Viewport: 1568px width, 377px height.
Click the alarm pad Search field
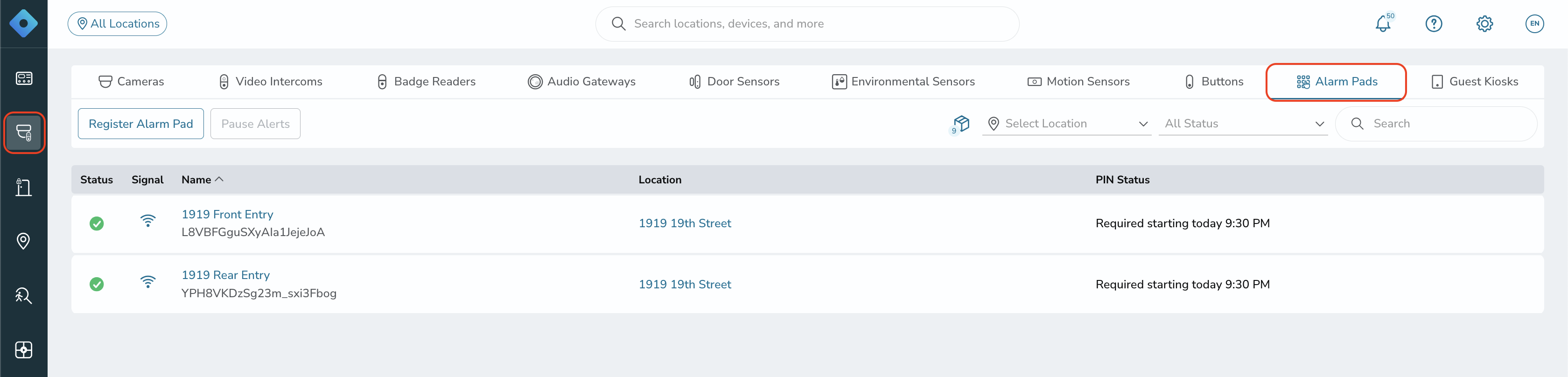tap(1436, 124)
